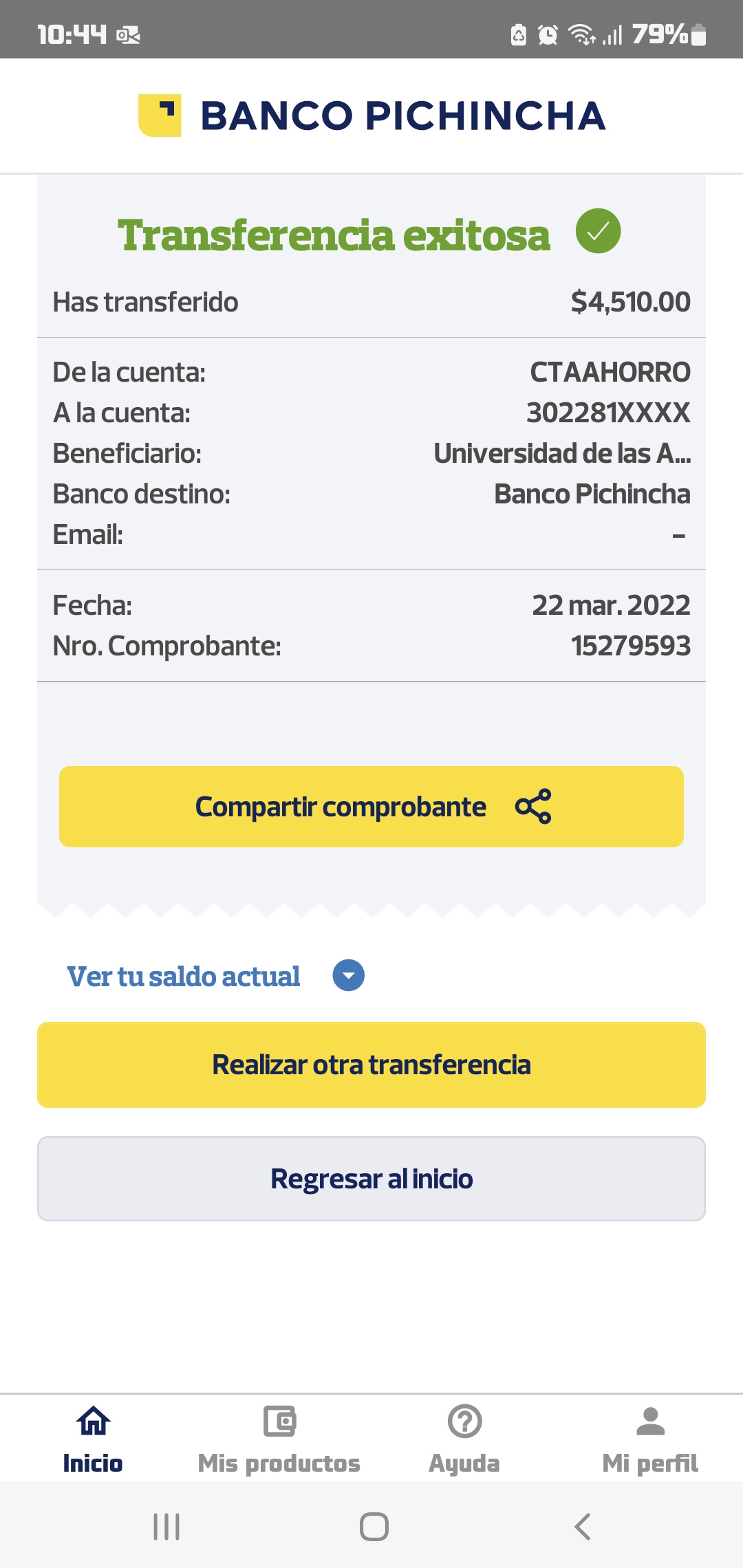The image size is (743, 1568).
Task: Tap the Banco Pichincha yellow logo icon
Action: 160,116
